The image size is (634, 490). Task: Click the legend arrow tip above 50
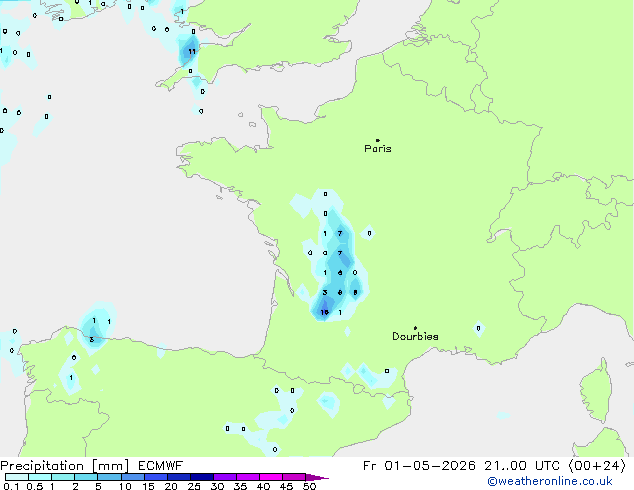pos(317,477)
